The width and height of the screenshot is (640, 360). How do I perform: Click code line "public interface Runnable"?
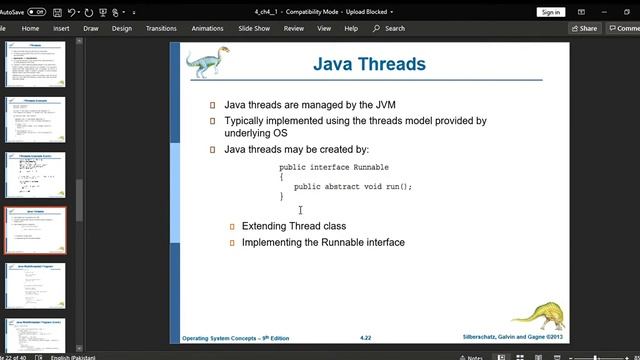(334, 167)
